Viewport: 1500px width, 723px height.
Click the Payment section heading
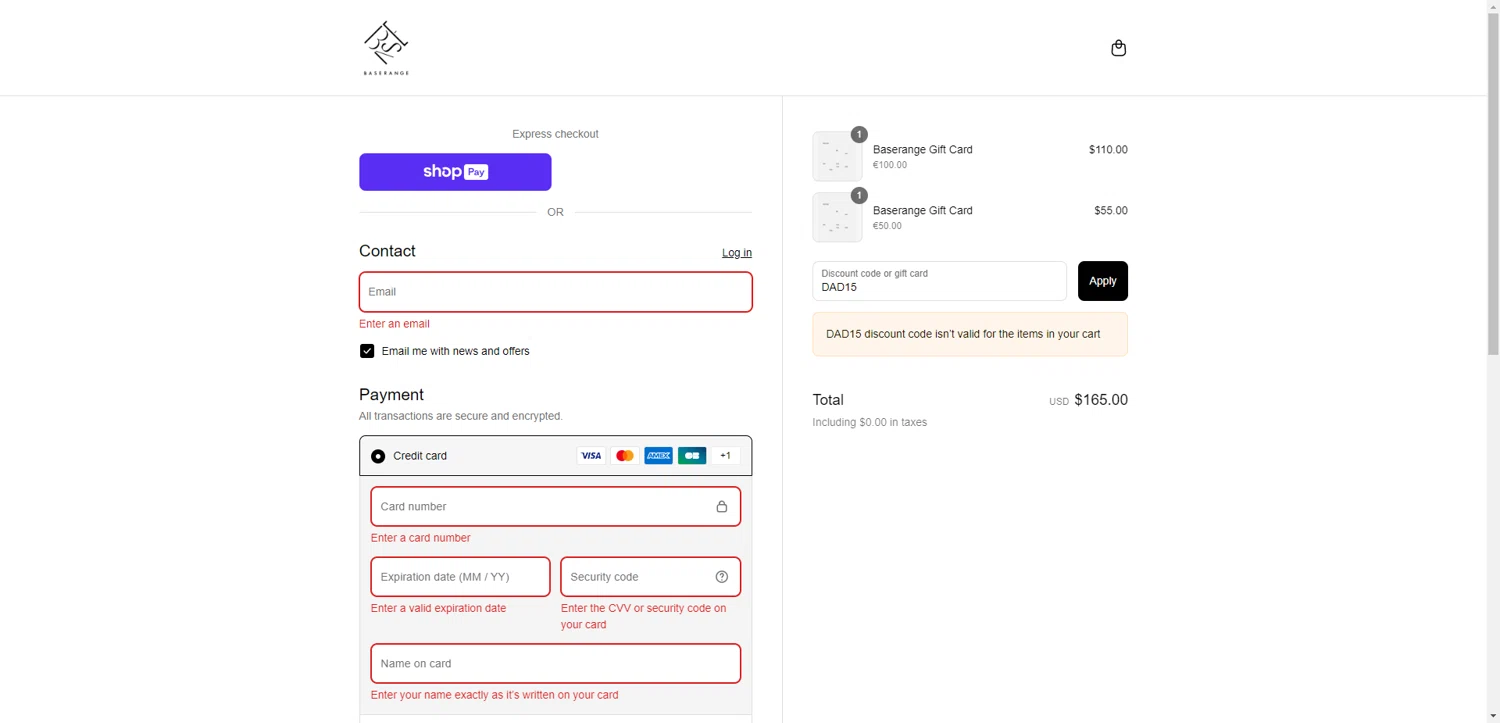click(x=391, y=395)
